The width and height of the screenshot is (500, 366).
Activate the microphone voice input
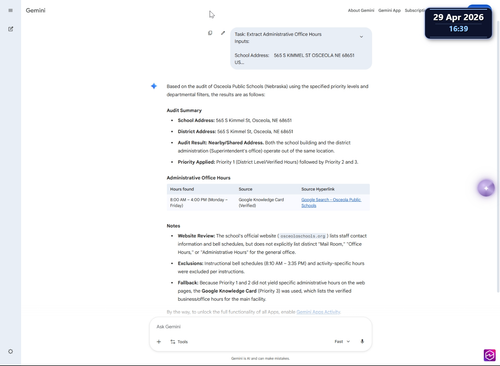362,341
